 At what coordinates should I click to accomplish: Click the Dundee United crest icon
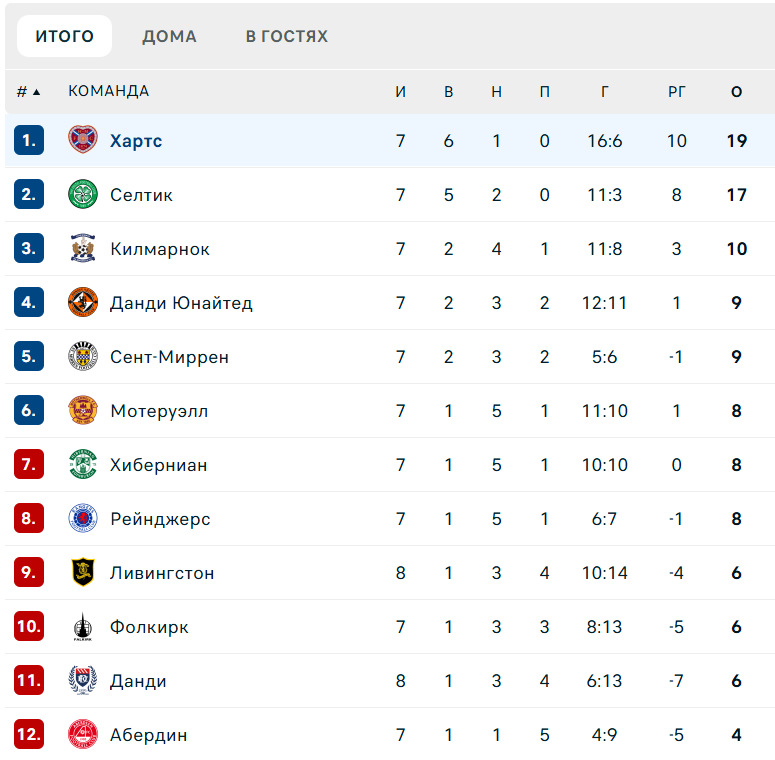click(83, 302)
